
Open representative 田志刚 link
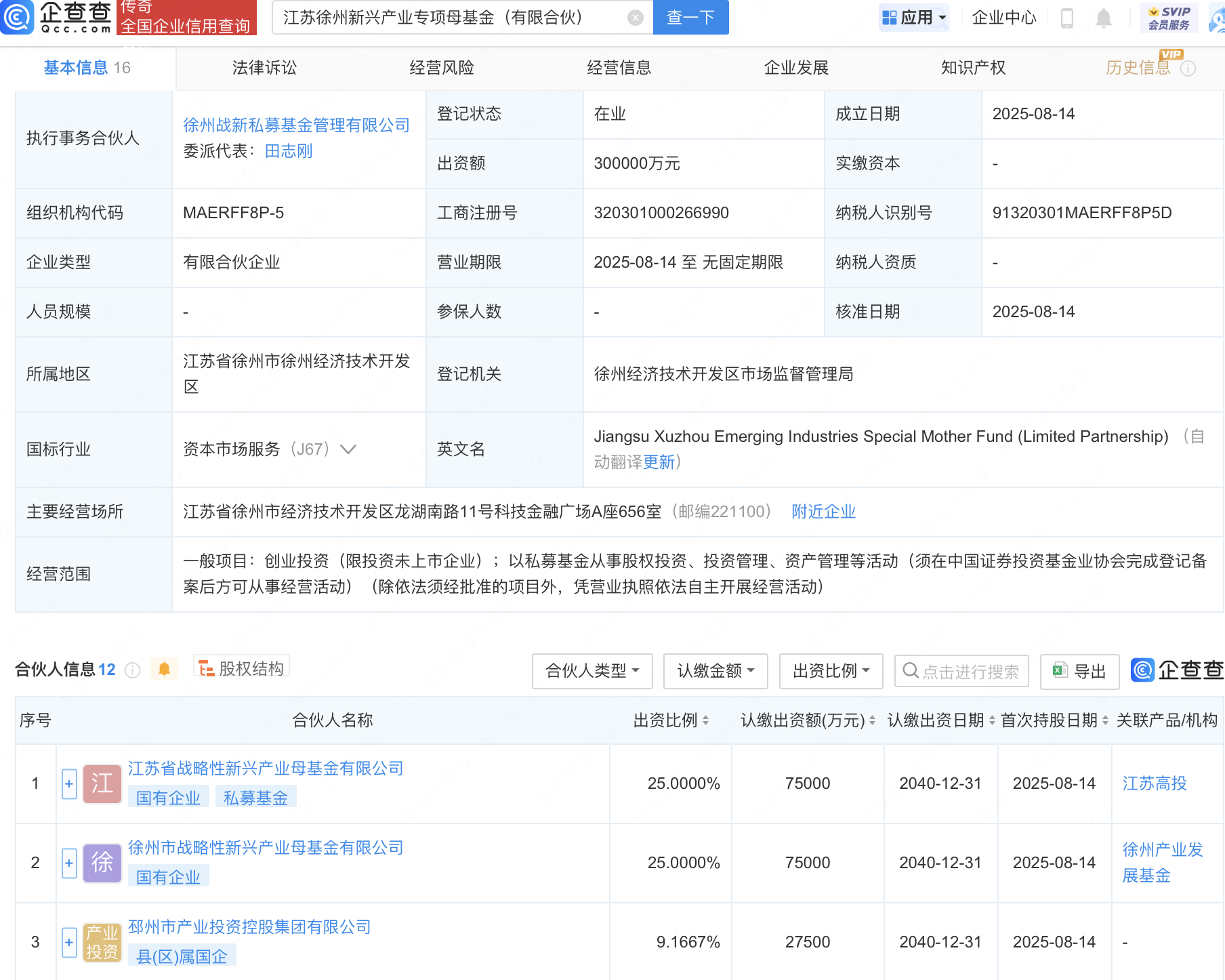[x=289, y=151]
